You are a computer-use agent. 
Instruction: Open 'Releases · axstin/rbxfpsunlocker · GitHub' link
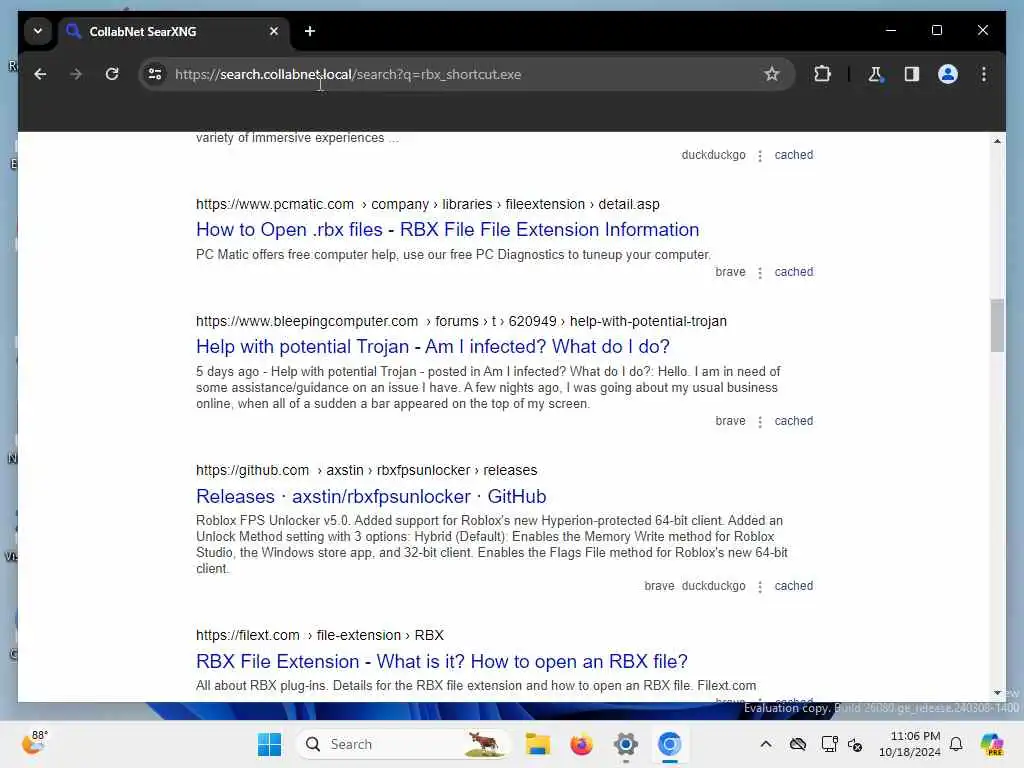coord(371,496)
